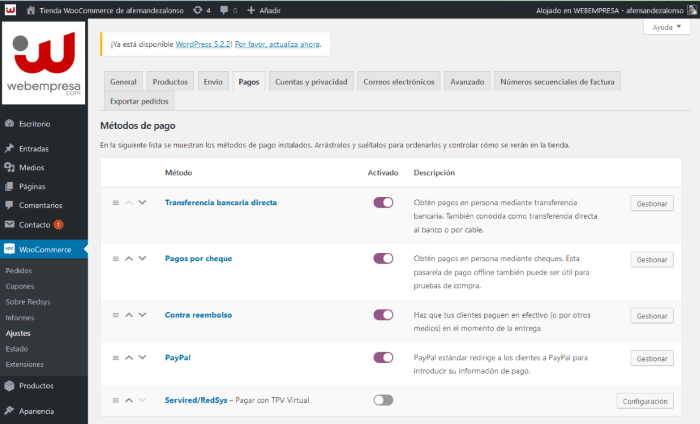Image resolution: width=700 pixels, height=424 pixels.
Task: Enable the Servired/RedSys payment toggle
Action: tap(382, 400)
